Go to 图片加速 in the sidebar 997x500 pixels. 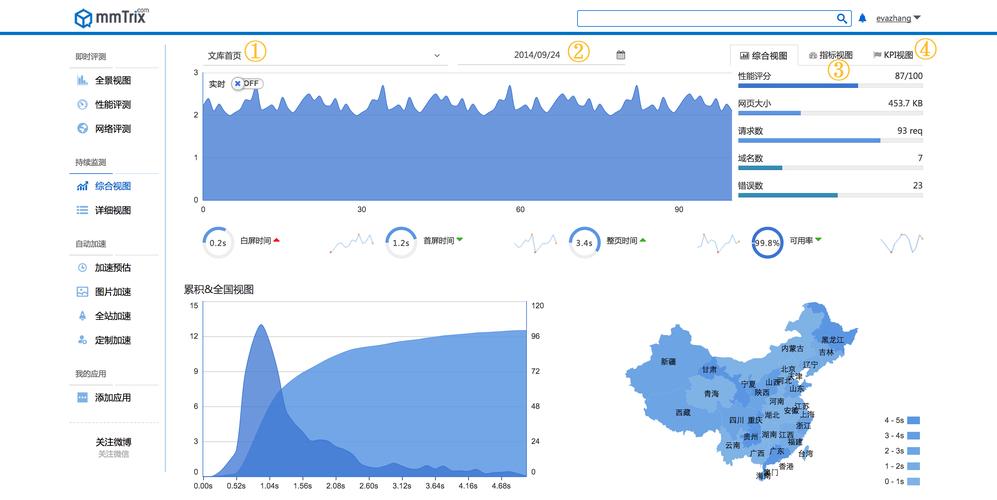coord(112,292)
